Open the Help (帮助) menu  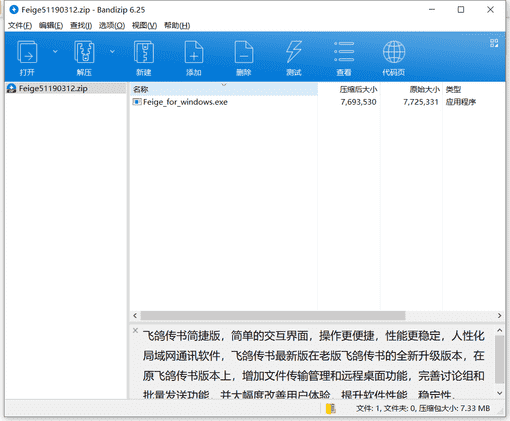(x=177, y=26)
